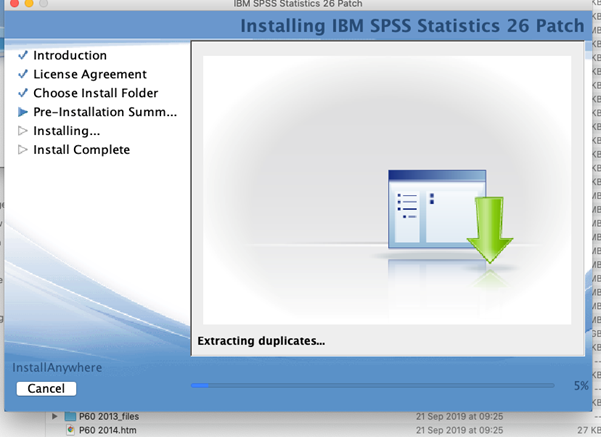Click the Cancel button

click(x=46, y=389)
